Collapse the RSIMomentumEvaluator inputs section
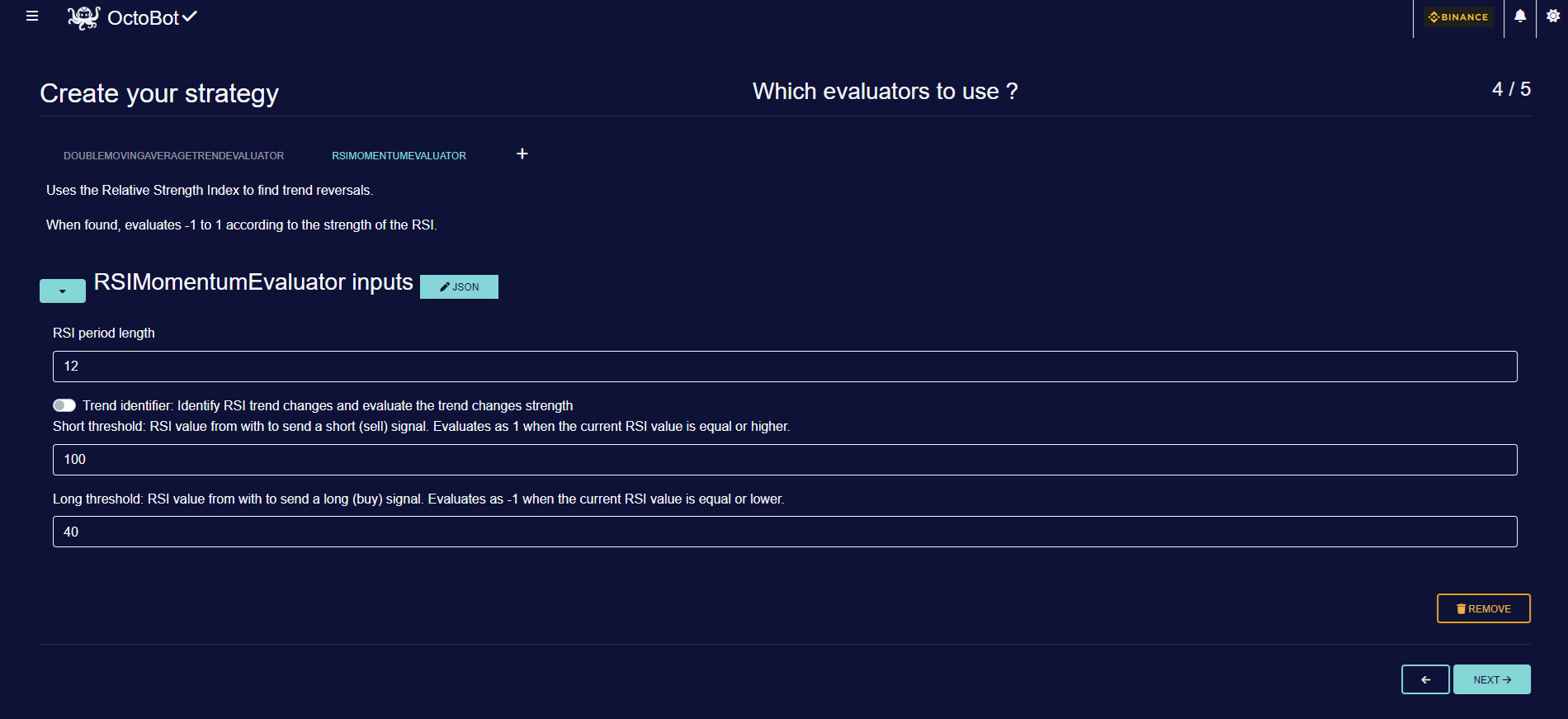The width and height of the screenshot is (1568, 719). (63, 291)
